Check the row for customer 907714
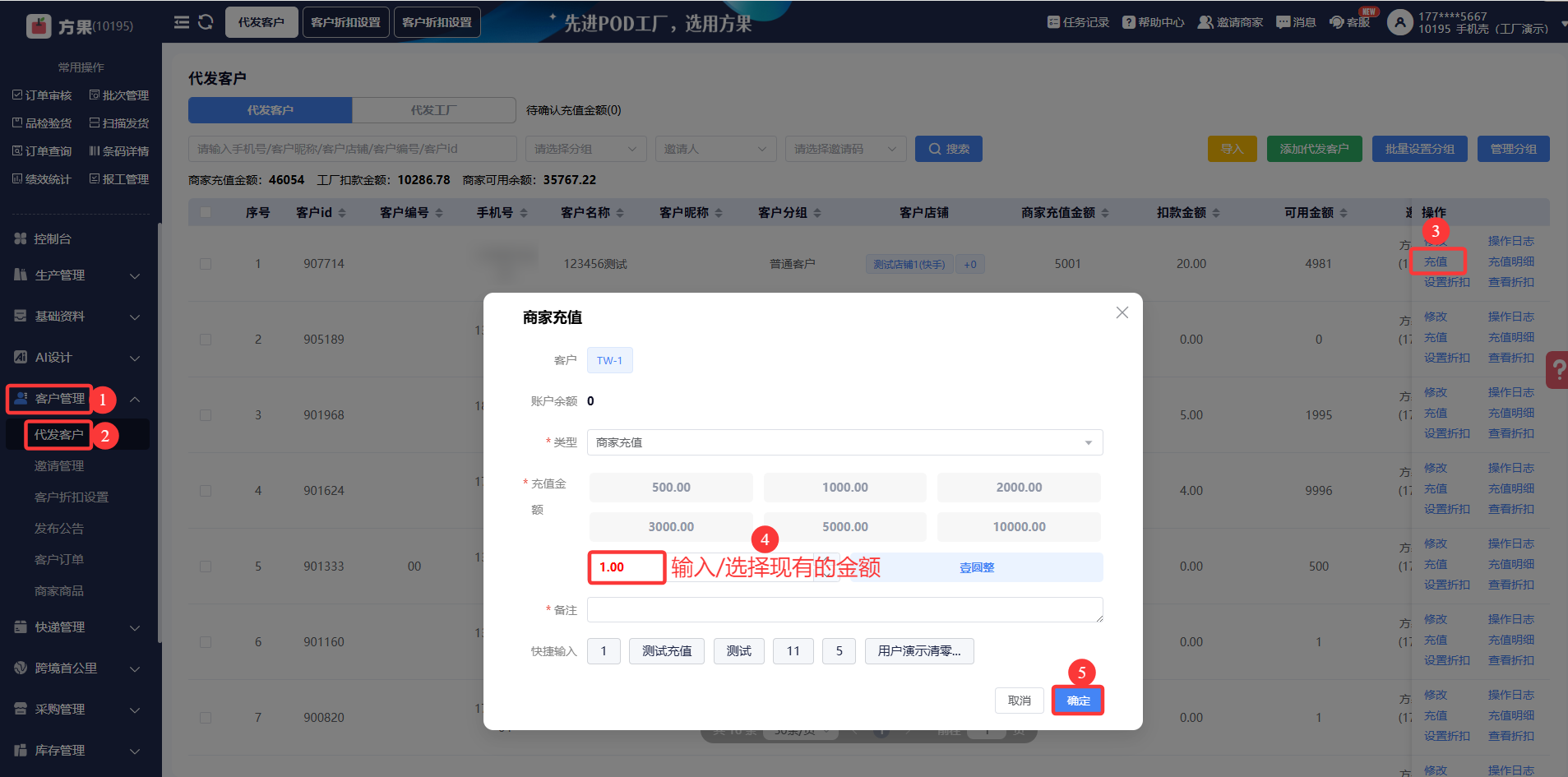 point(206,264)
